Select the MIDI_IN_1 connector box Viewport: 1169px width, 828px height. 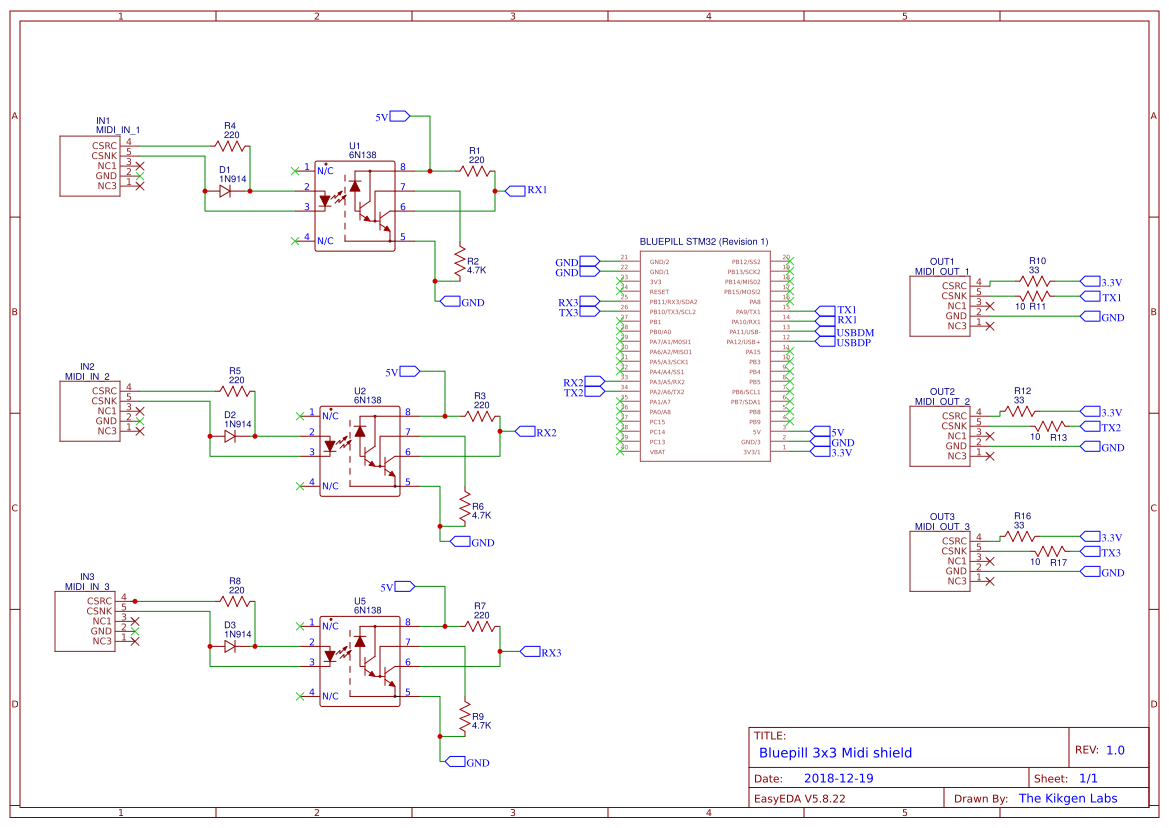(89, 166)
